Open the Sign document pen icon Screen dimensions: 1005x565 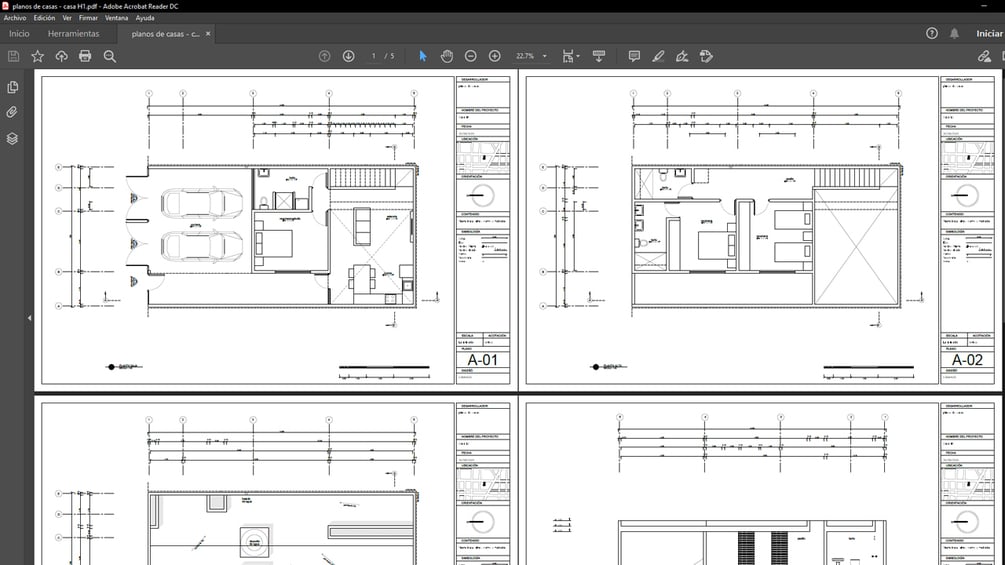pyautogui.click(x=682, y=56)
